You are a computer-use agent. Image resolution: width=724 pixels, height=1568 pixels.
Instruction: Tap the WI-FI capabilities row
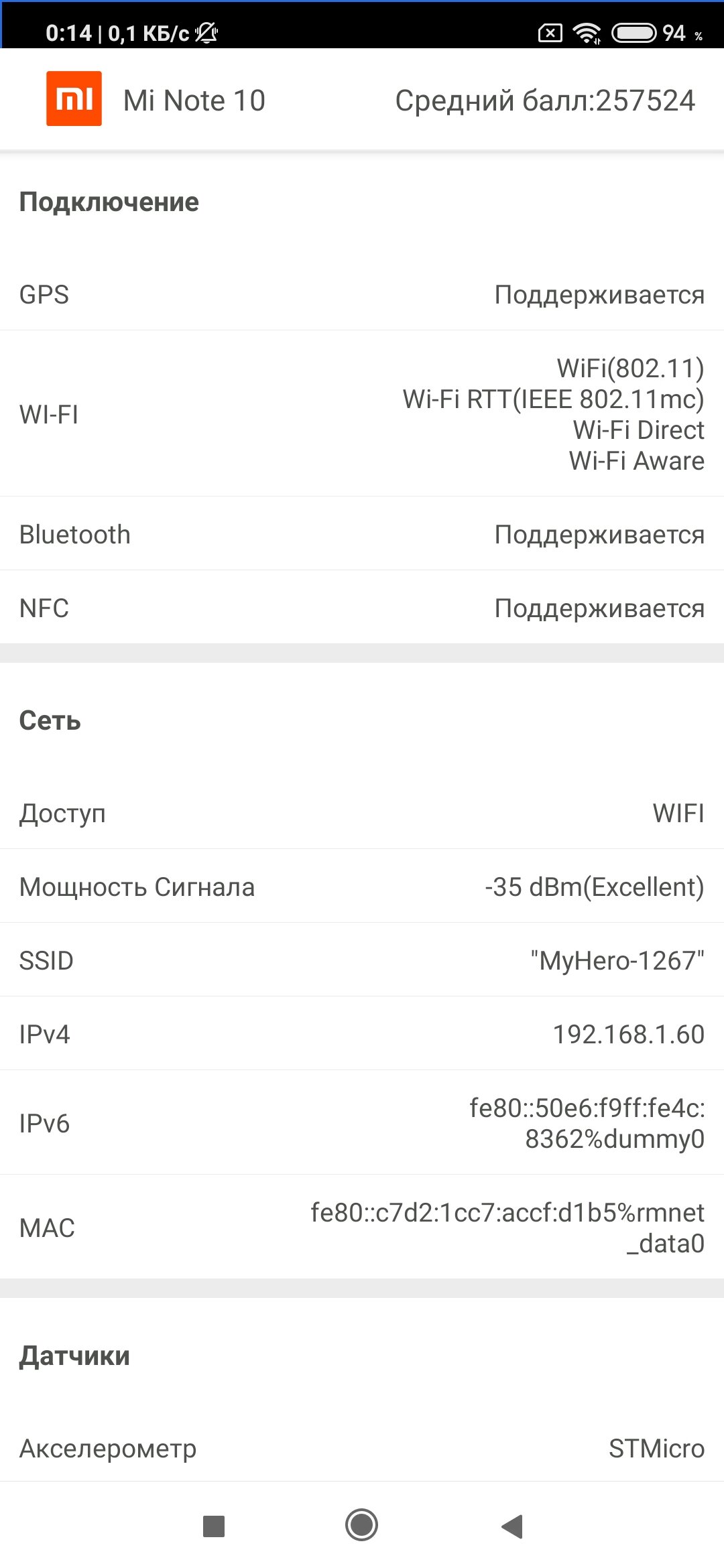click(362, 413)
